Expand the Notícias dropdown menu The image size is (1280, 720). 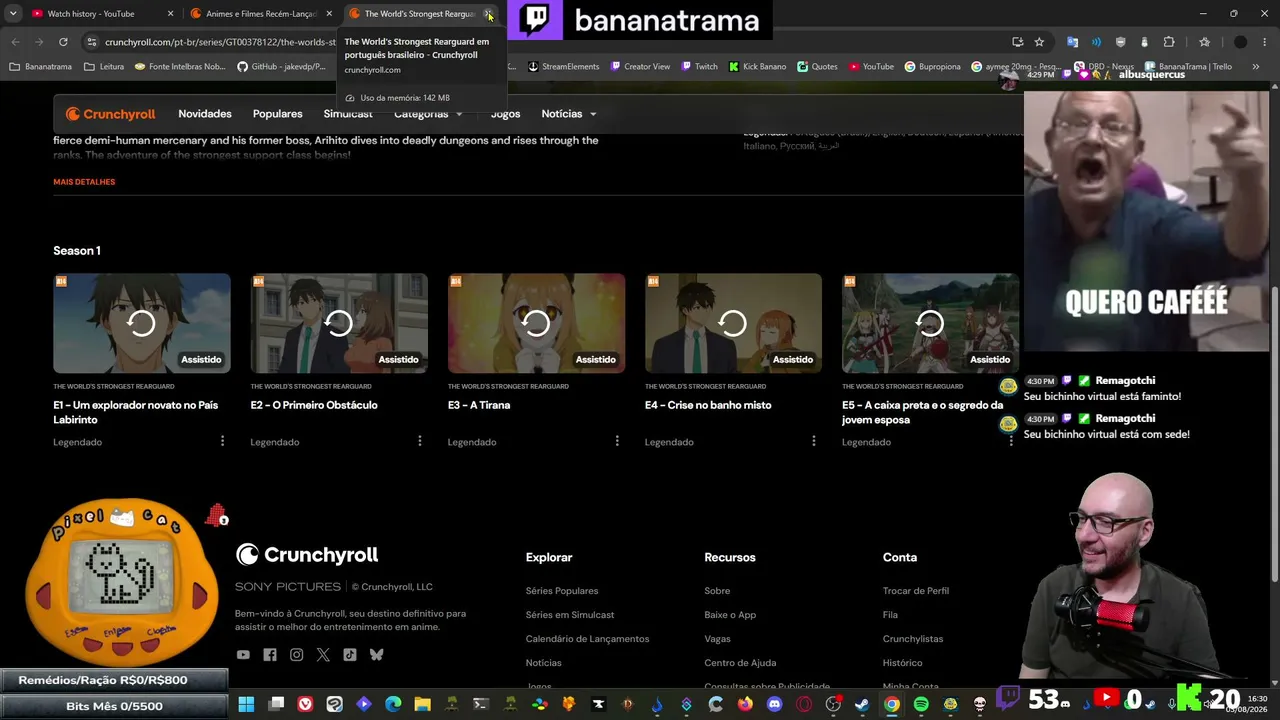coord(569,114)
